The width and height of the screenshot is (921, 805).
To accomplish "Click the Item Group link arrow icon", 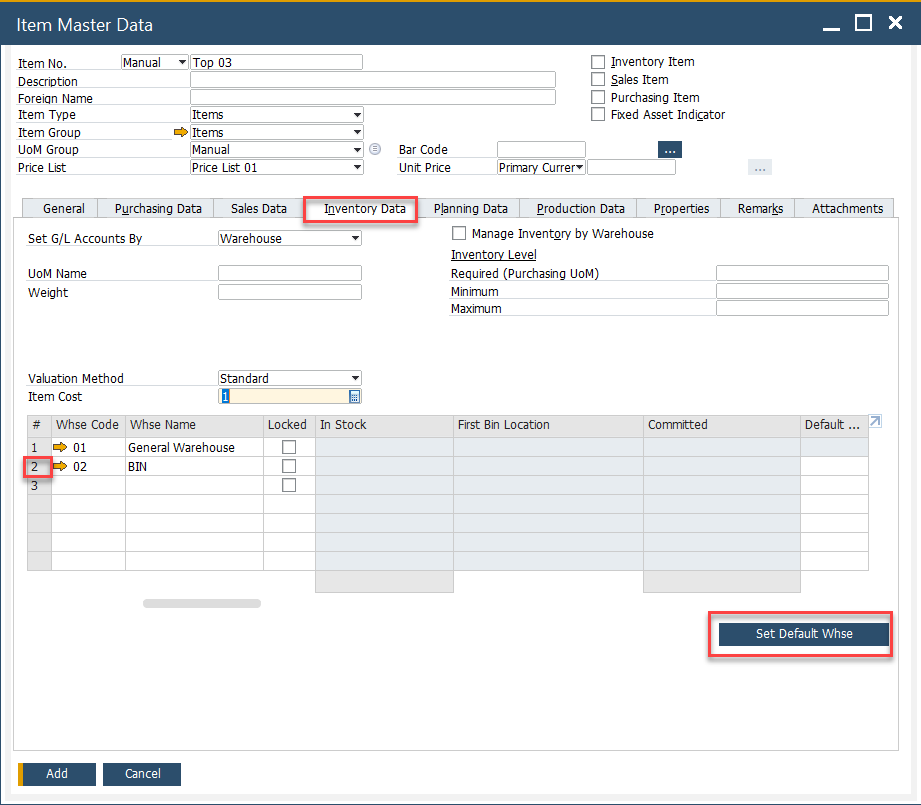I will click(x=180, y=132).
